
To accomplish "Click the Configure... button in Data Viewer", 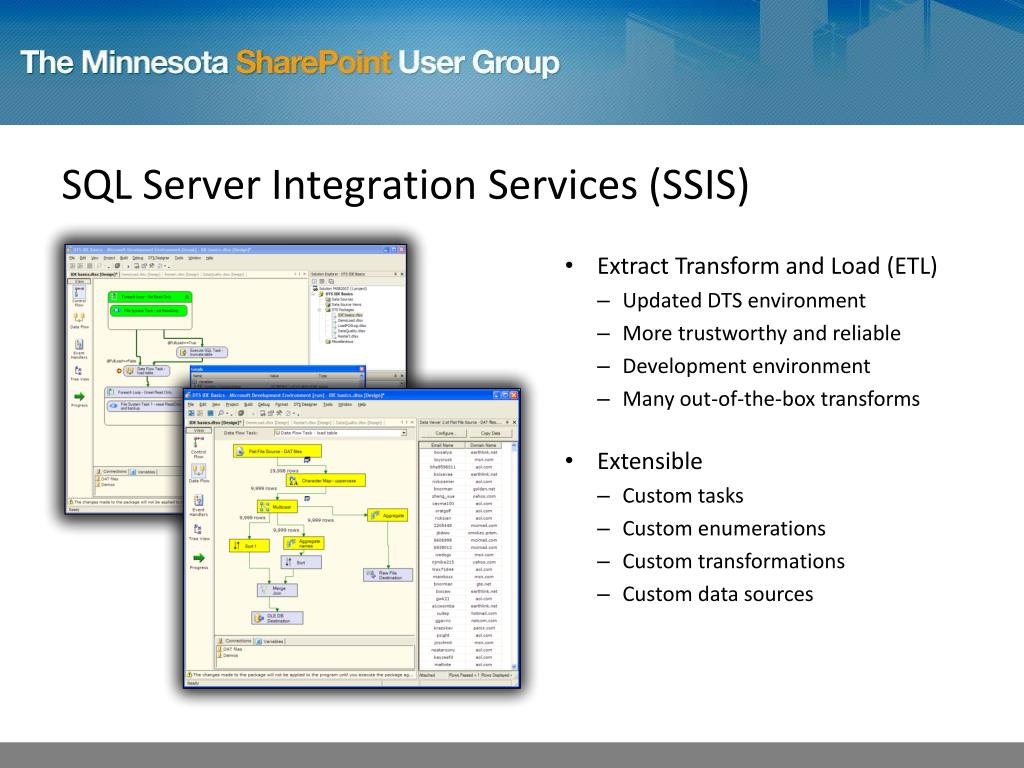I will pyautogui.click(x=444, y=433).
